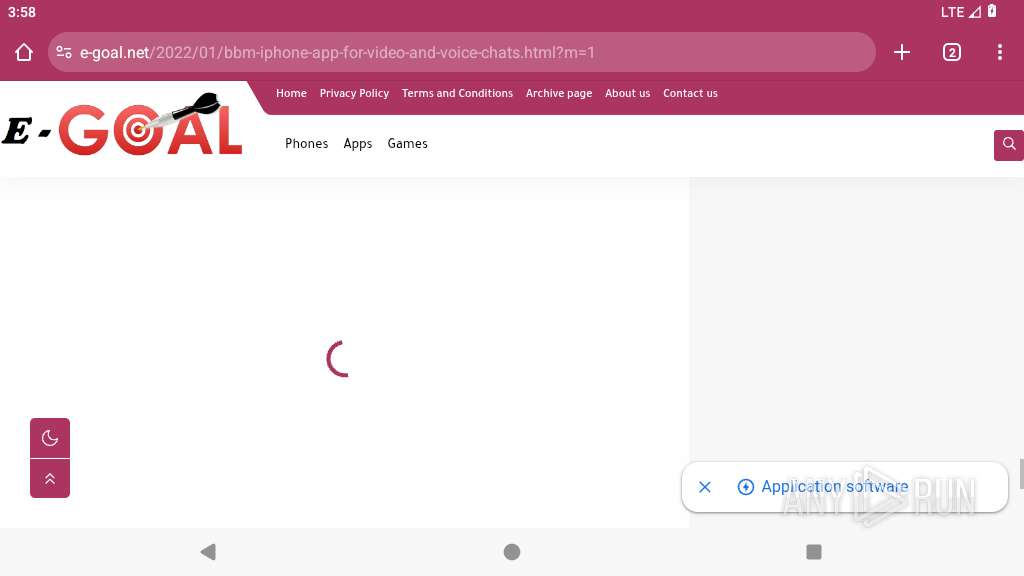Viewport: 1024px width, 576px height.
Task: Select the Games category
Action: (x=408, y=144)
